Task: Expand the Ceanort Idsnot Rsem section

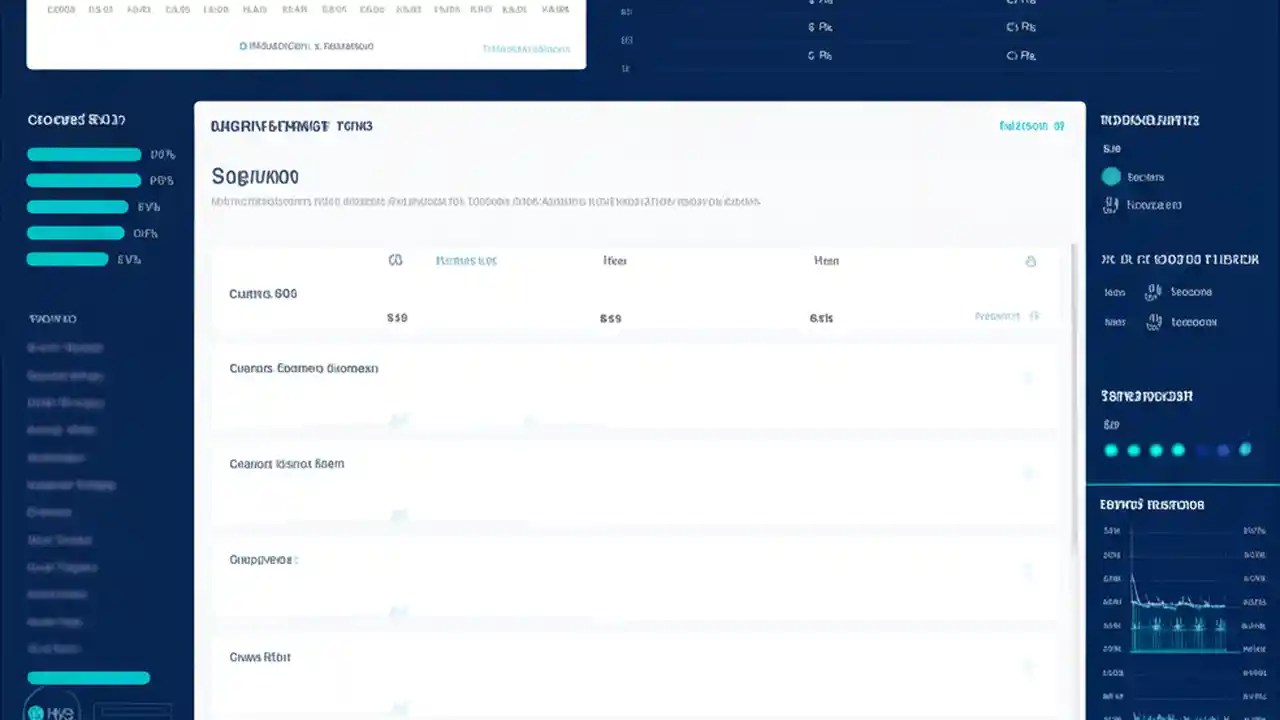Action: (x=1029, y=473)
